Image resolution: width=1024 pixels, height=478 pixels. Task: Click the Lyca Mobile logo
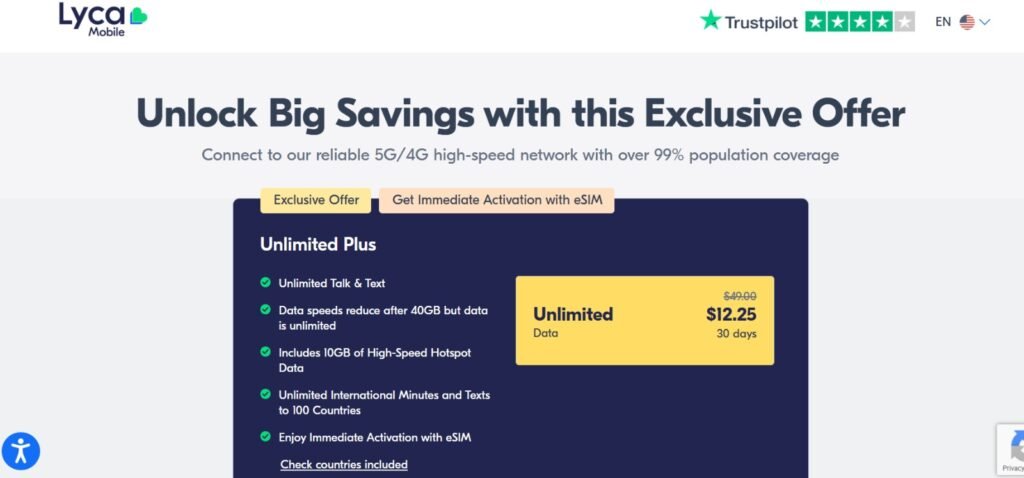[x=100, y=20]
